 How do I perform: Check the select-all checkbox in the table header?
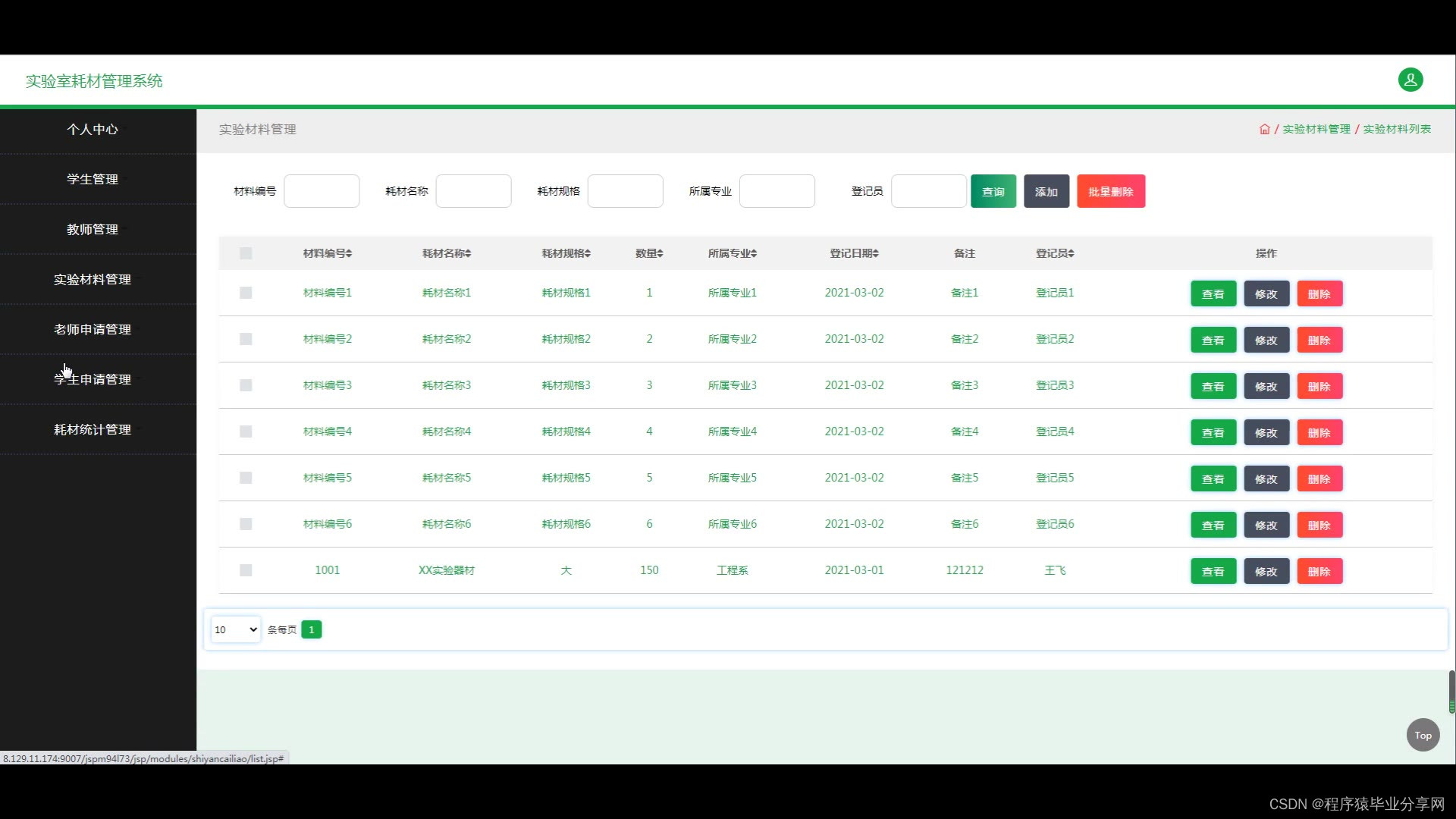246,253
